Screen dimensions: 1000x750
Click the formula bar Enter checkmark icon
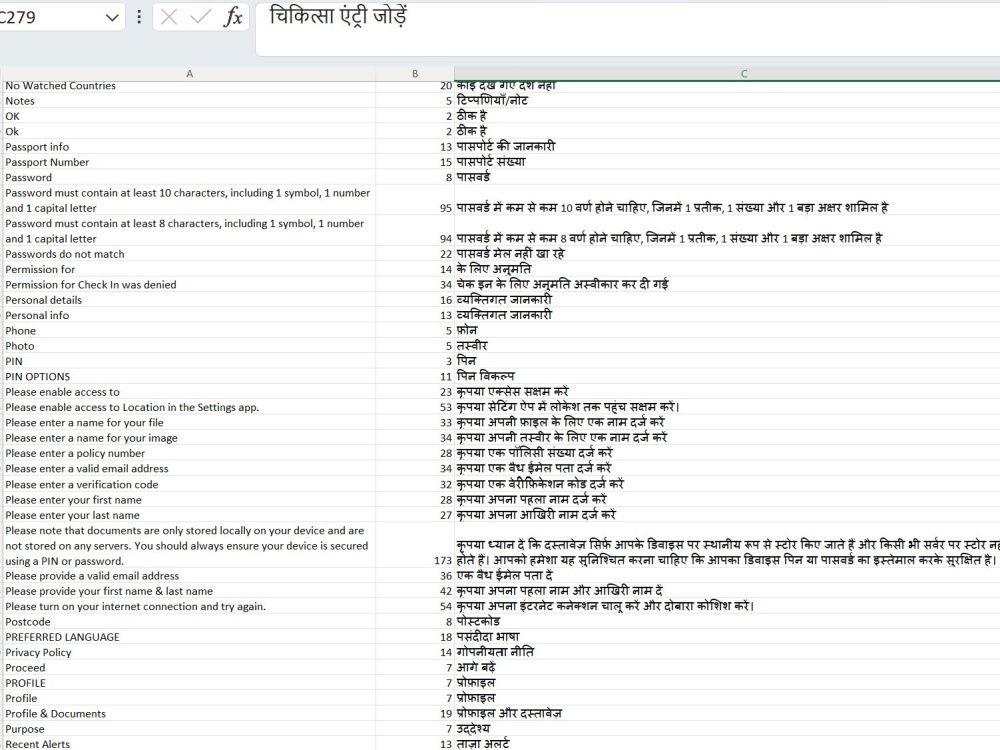(200, 17)
